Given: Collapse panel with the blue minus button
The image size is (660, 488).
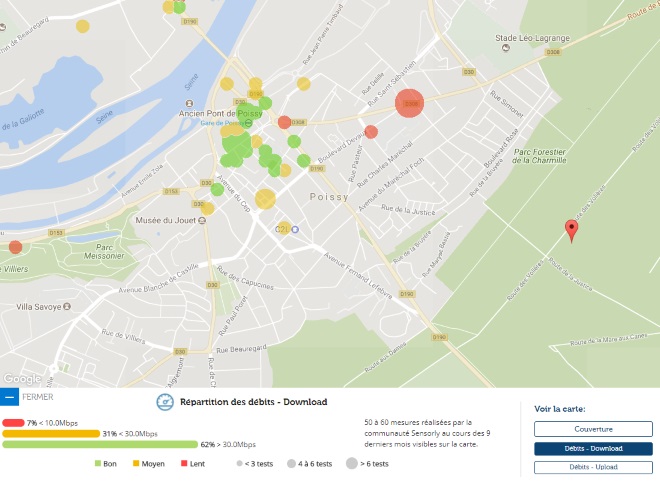Looking at the screenshot, I should (x=9, y=397).
